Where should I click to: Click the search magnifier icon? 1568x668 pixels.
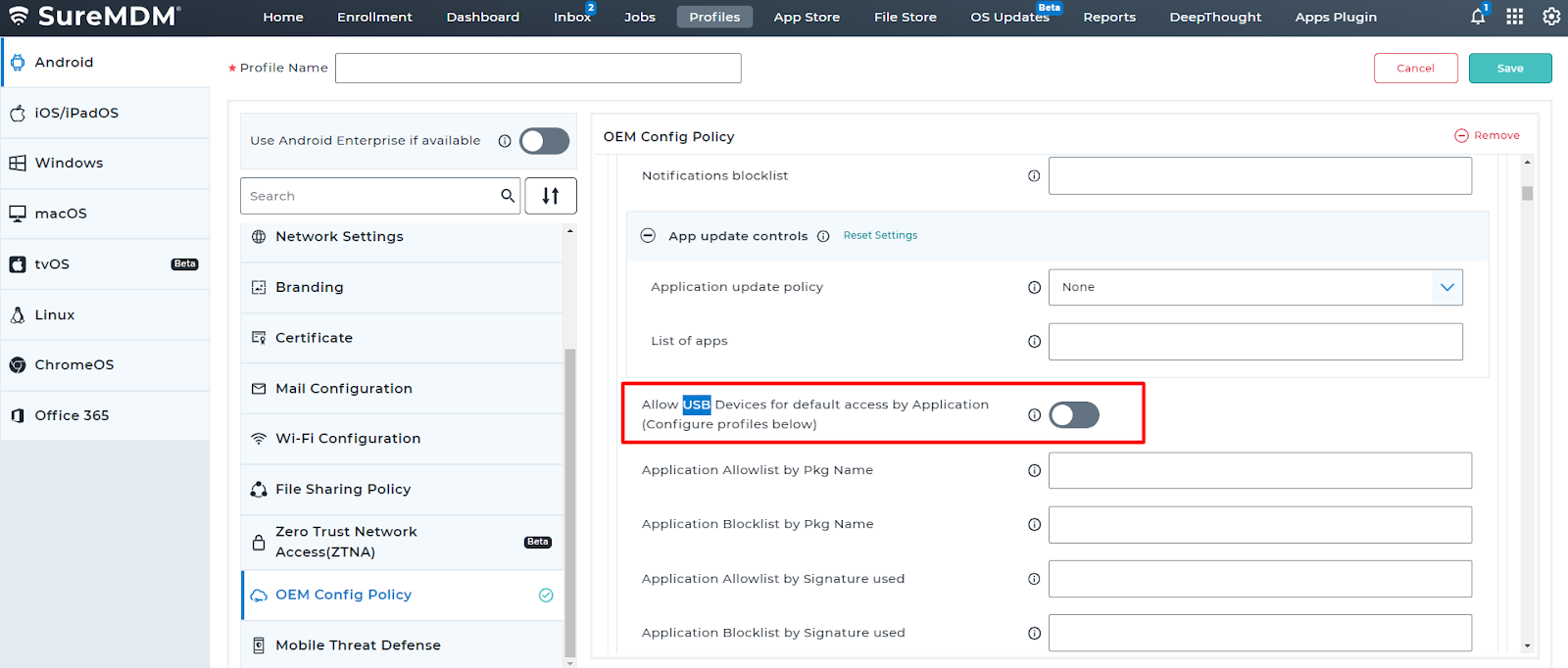(x=508, y=196)
